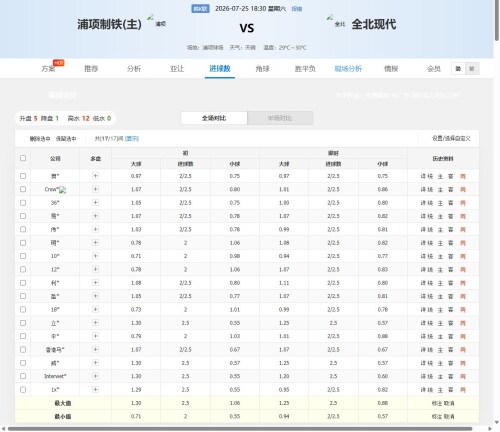Switch to the 半场对比 comparison view
Screen dimensions: 500x432
[280, 118]
